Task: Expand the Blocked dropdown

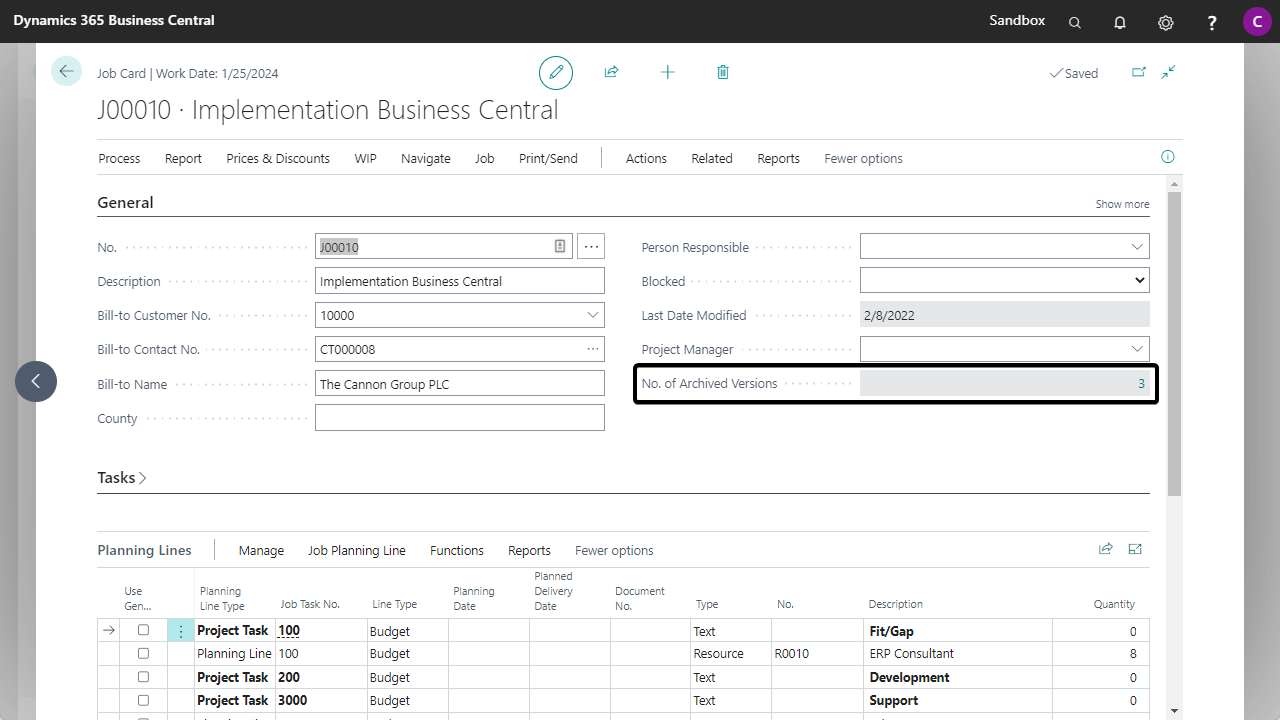Action: pos(1139,281)
